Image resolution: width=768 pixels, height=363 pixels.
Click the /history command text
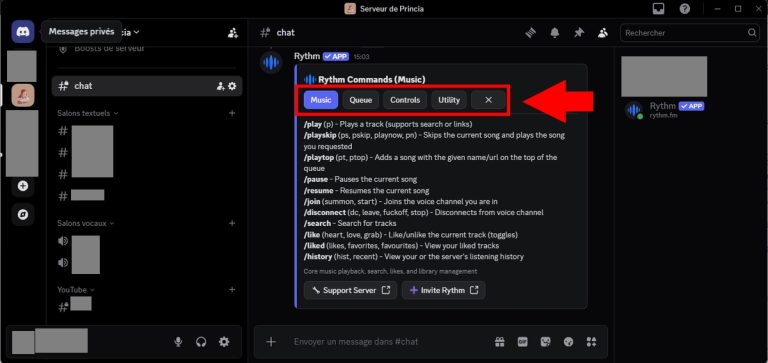pos(317,257)
